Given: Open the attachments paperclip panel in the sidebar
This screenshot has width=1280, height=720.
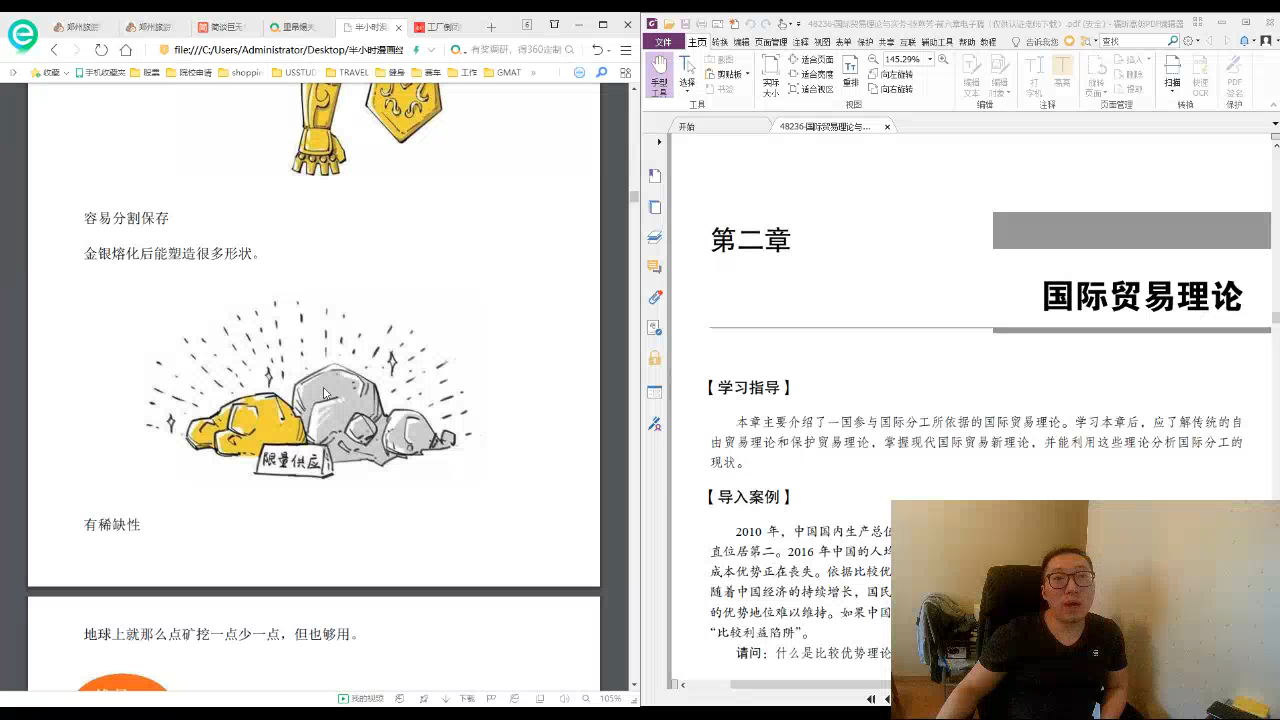Looking at the screenshot, I should point(655,297).
